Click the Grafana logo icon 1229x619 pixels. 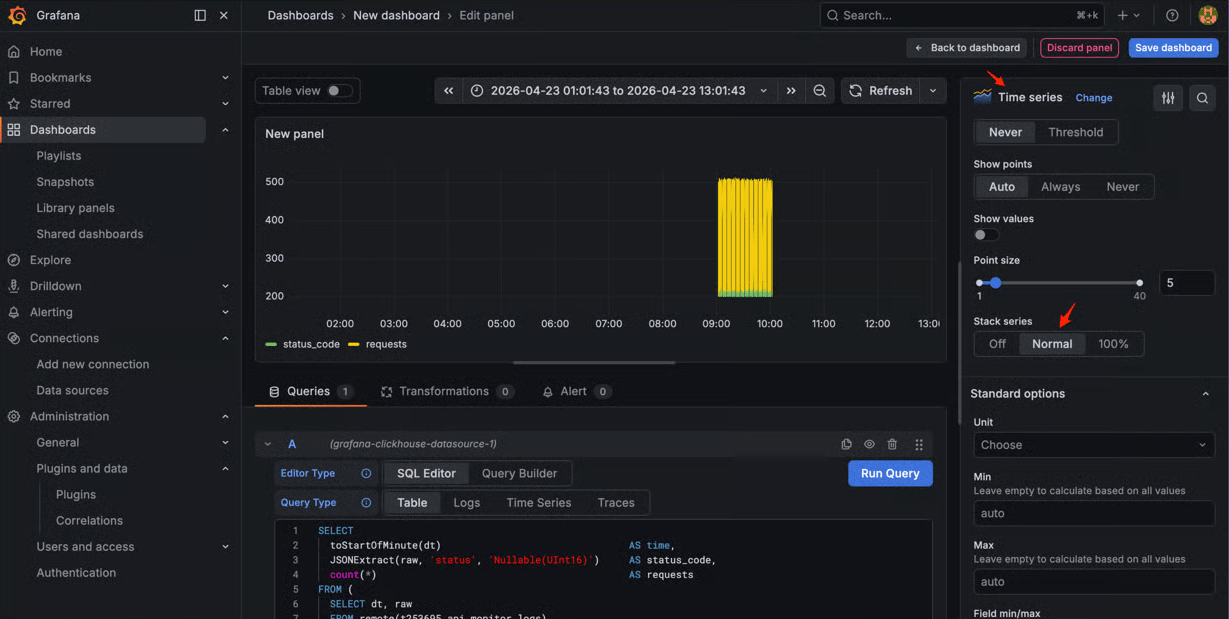17,15
